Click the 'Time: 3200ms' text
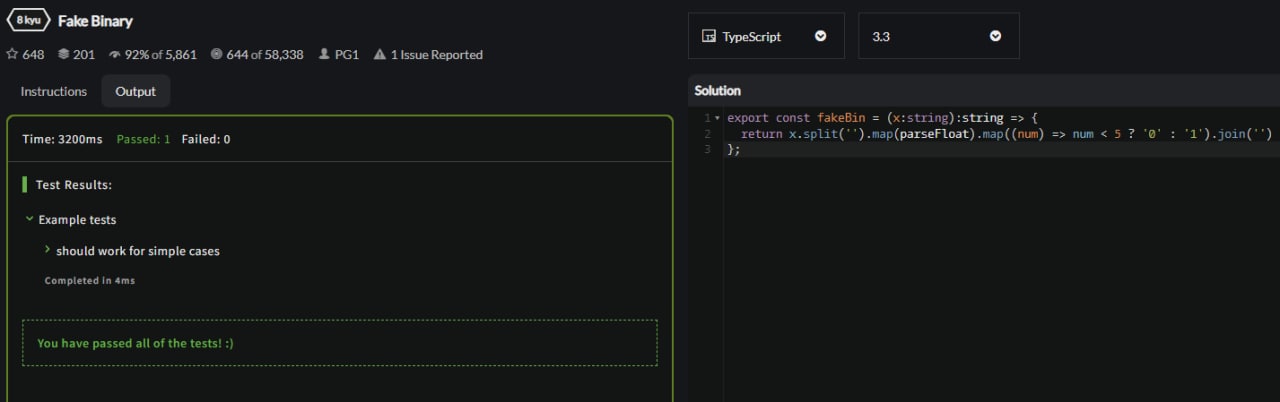The image size is (1280, 402). click(62, 139)
